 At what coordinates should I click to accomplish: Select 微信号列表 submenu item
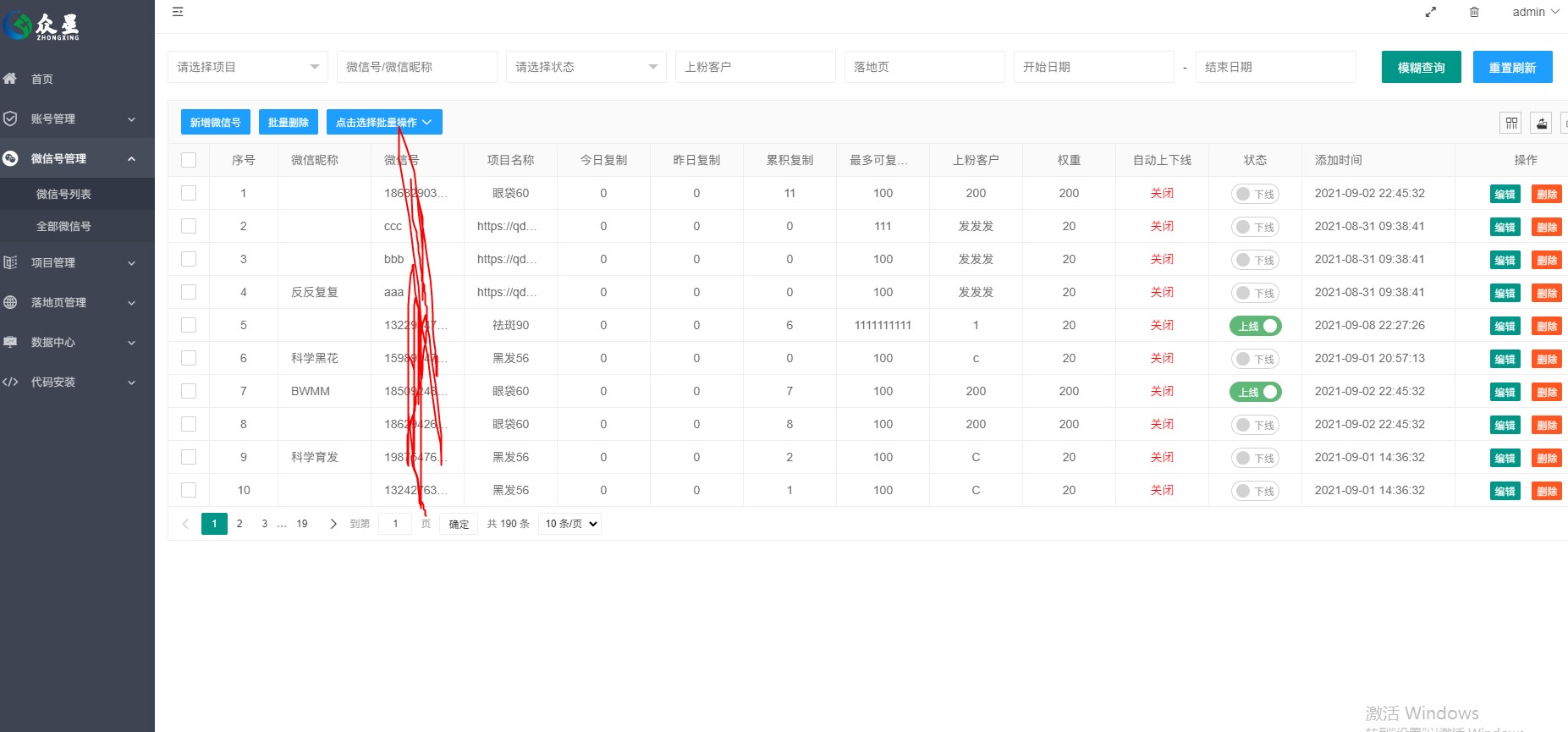77,194
